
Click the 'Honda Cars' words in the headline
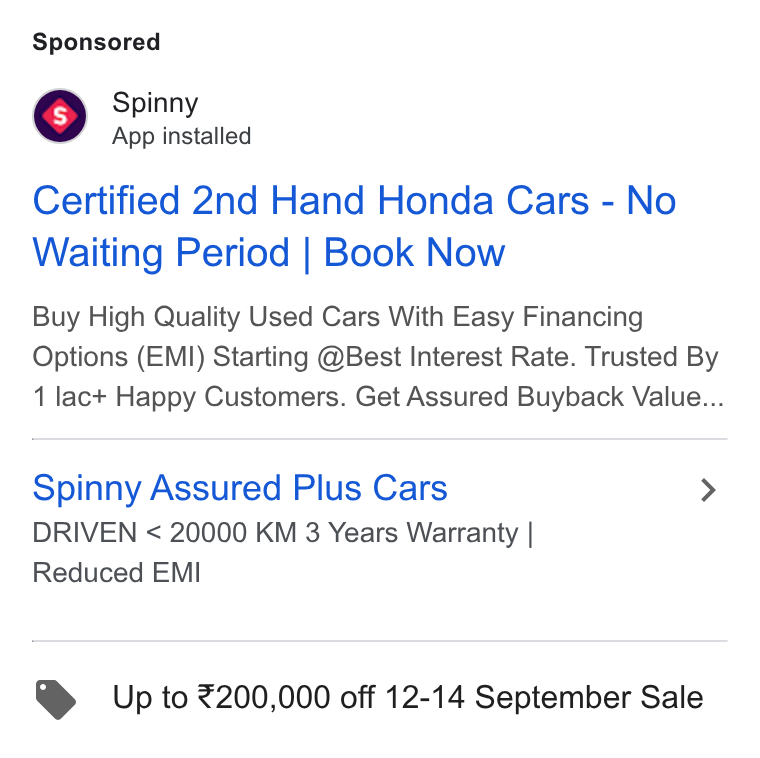(x=483, y=201)
